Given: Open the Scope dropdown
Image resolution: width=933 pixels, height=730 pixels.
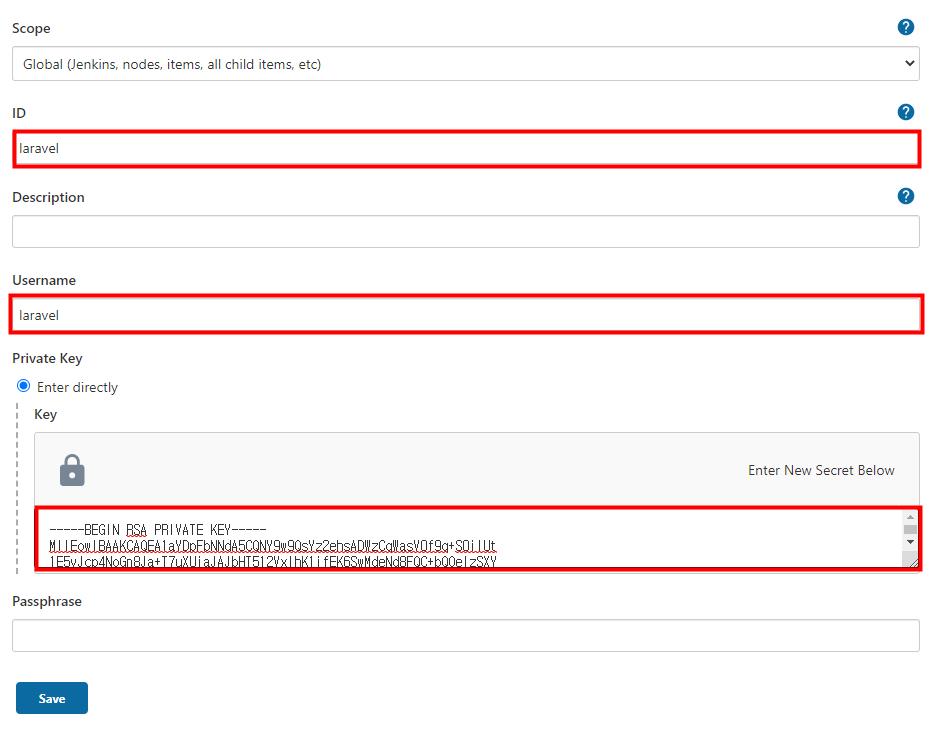Looking at the screenshot, I should (x=466, y=64).
